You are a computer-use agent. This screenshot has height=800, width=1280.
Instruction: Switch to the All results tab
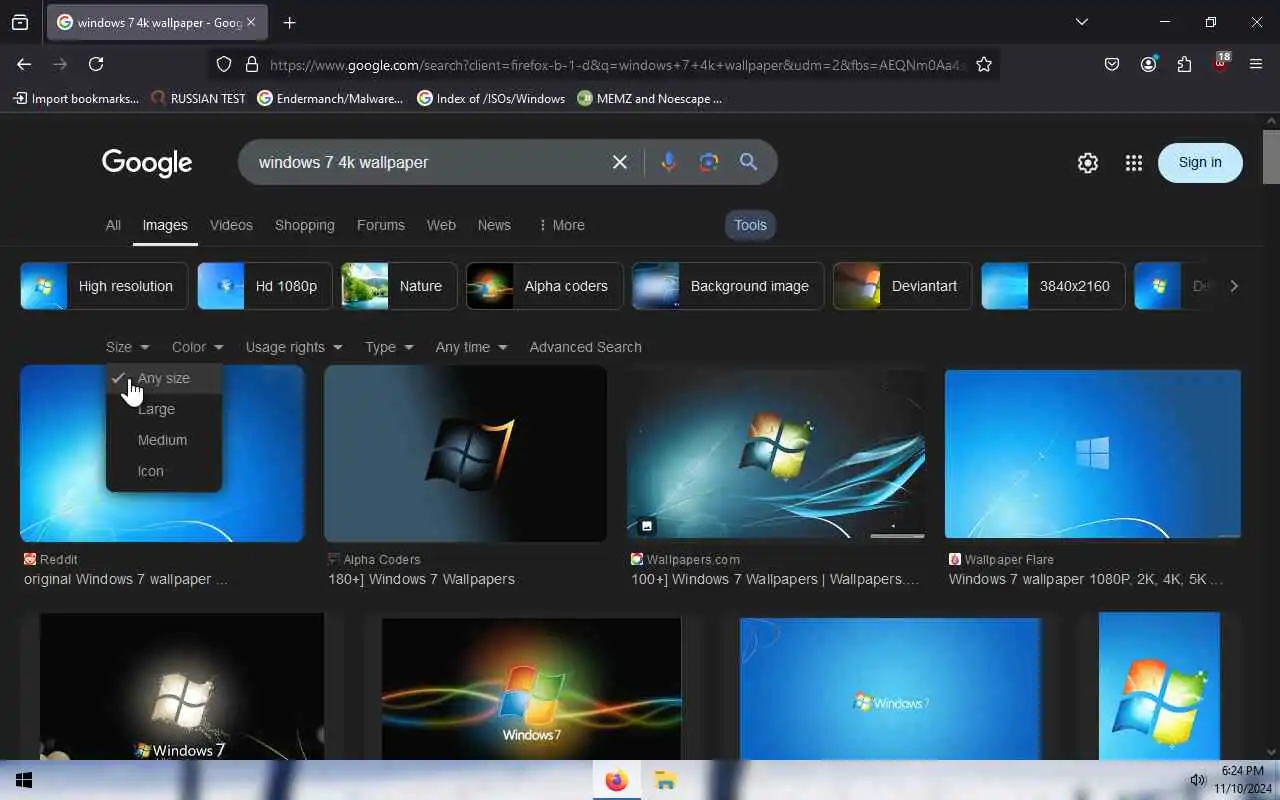point(113,225)
